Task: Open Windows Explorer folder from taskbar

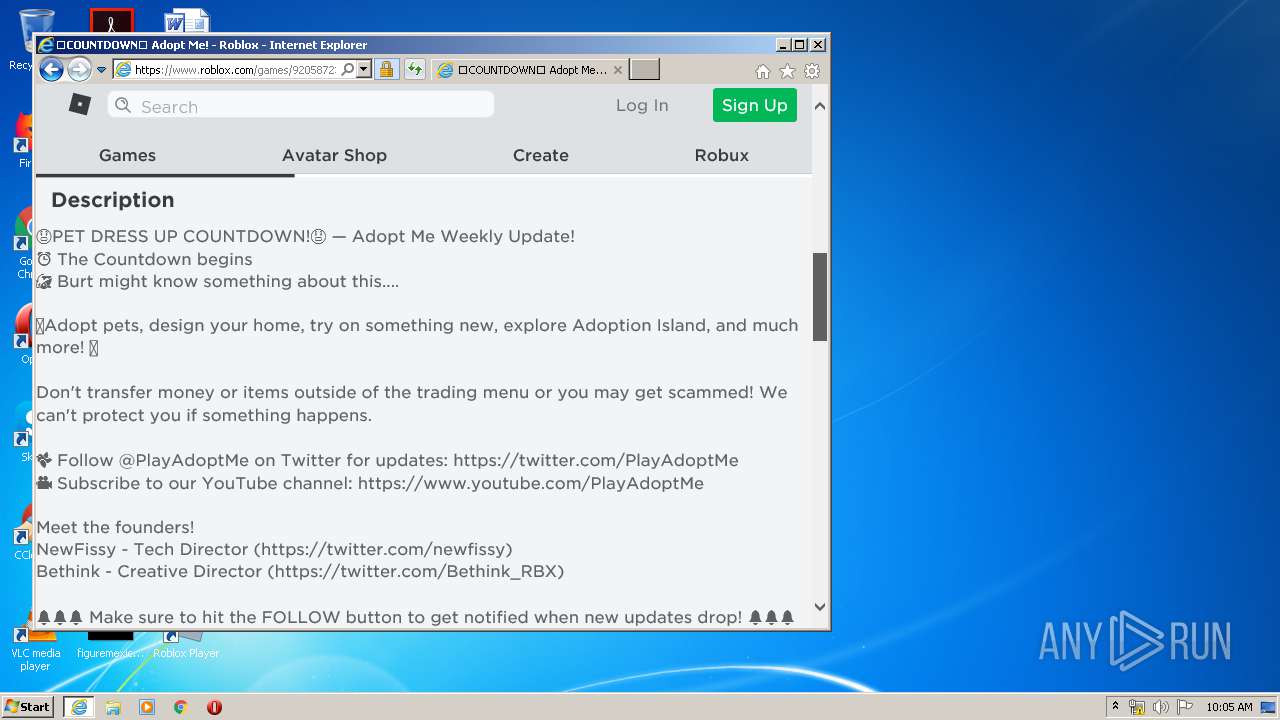Action: 113,707
